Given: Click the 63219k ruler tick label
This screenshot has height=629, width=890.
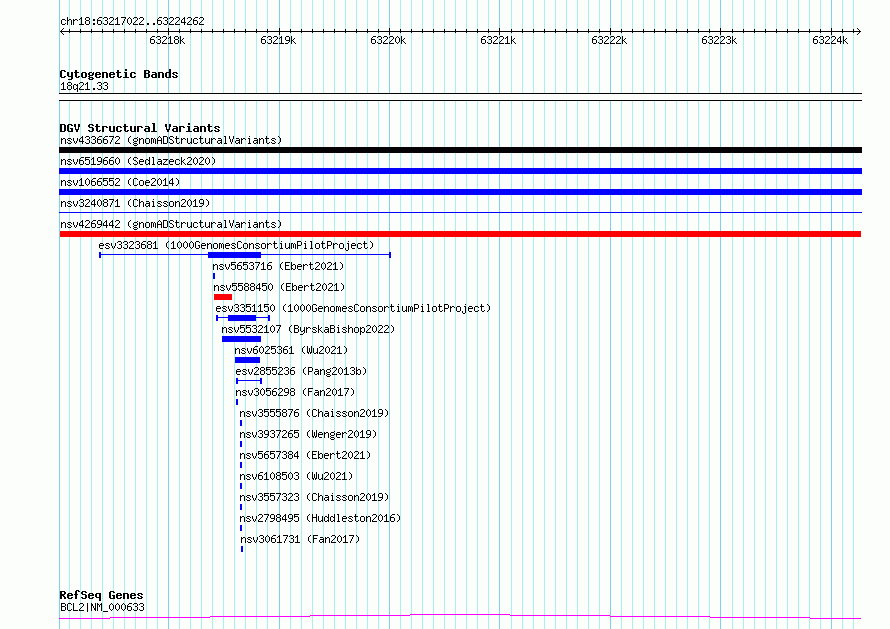Looking at the screenshot, I should tap(278, 40).
